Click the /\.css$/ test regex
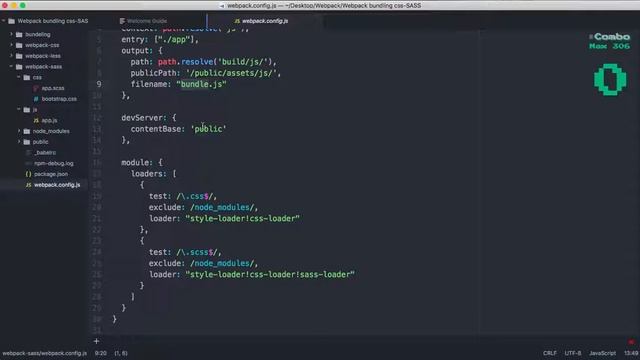This screenshot has height=360, width=640. [x=194, y=196]
